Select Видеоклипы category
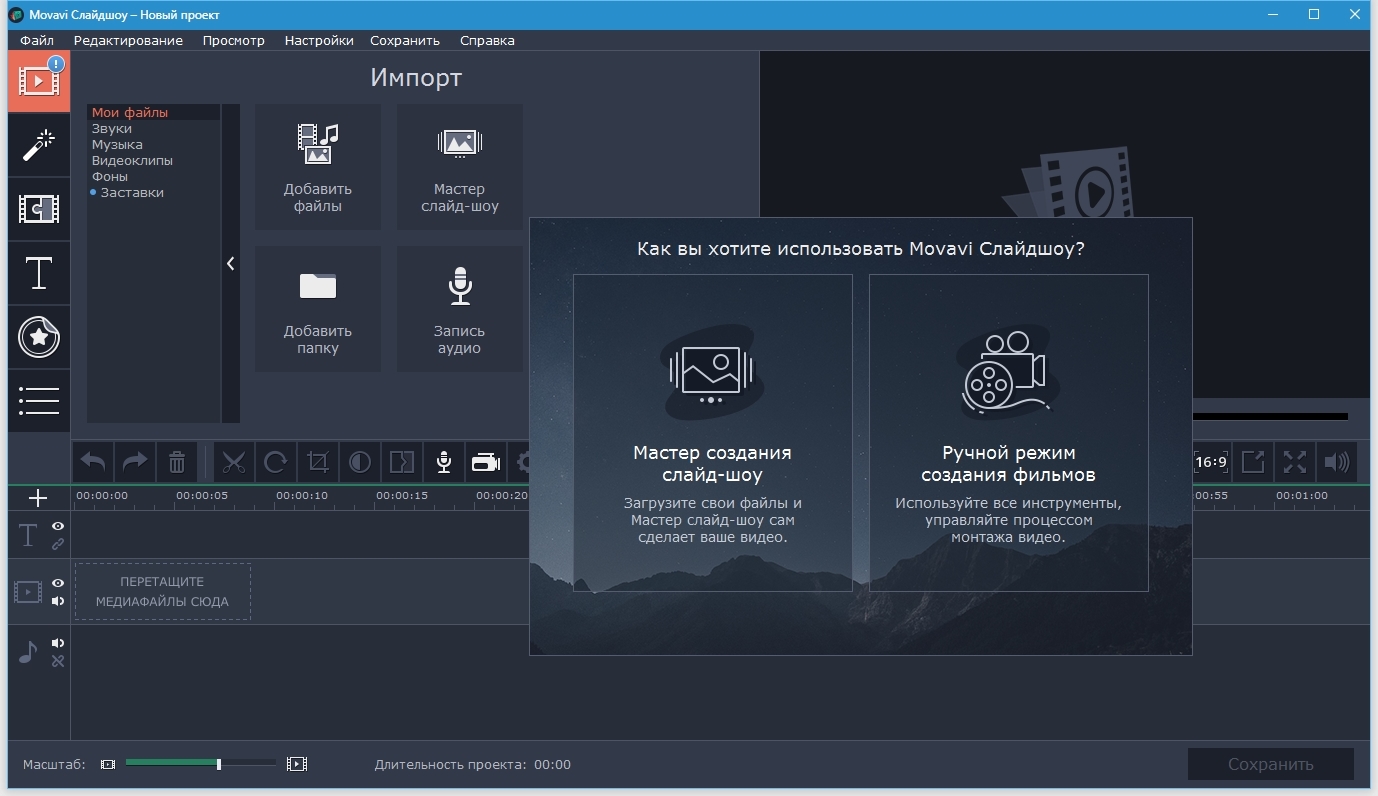The height and width of the screenshot is (796, 1378). click(132, 161)
